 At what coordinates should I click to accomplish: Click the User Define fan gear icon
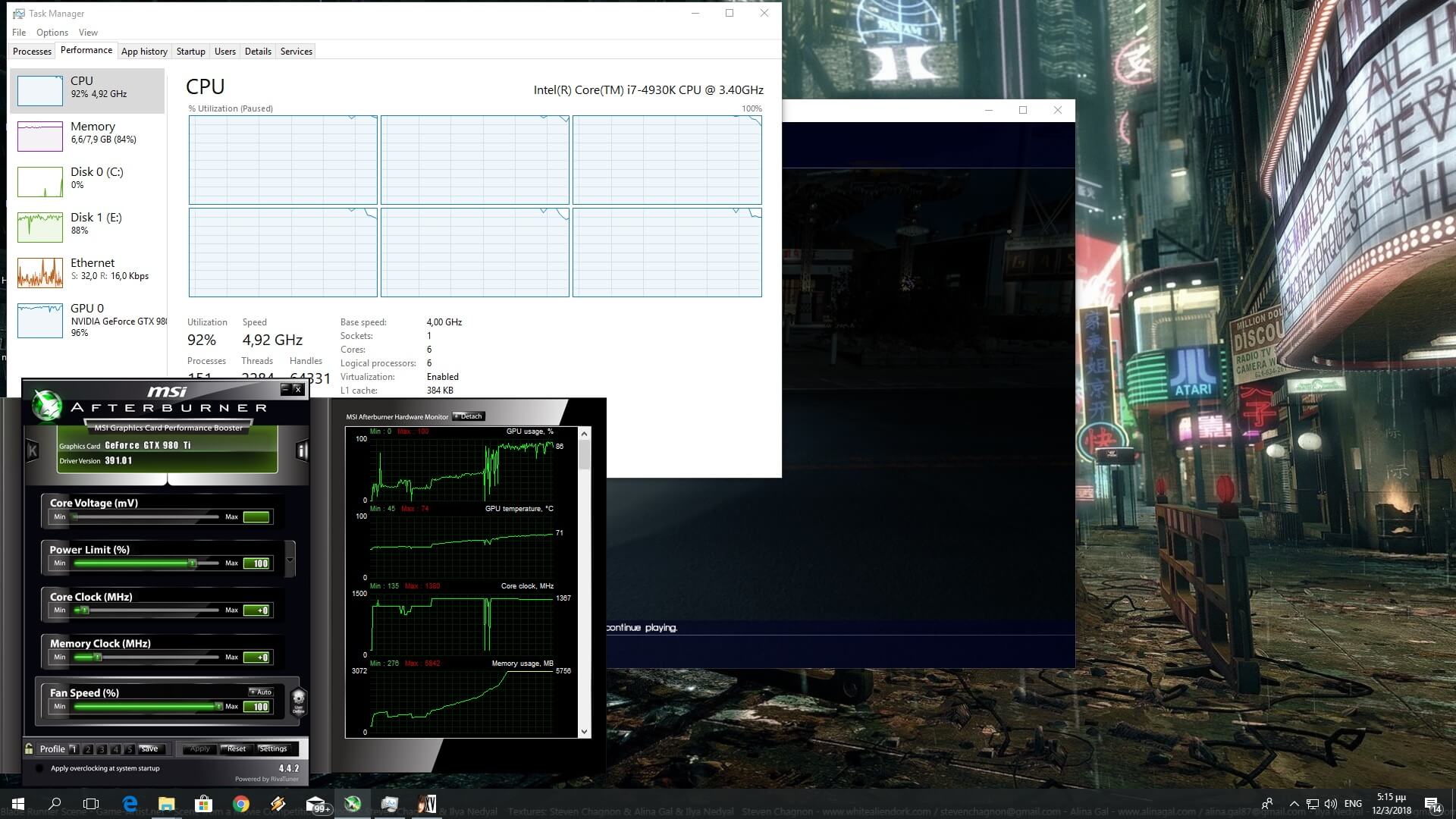coord(298,699)
